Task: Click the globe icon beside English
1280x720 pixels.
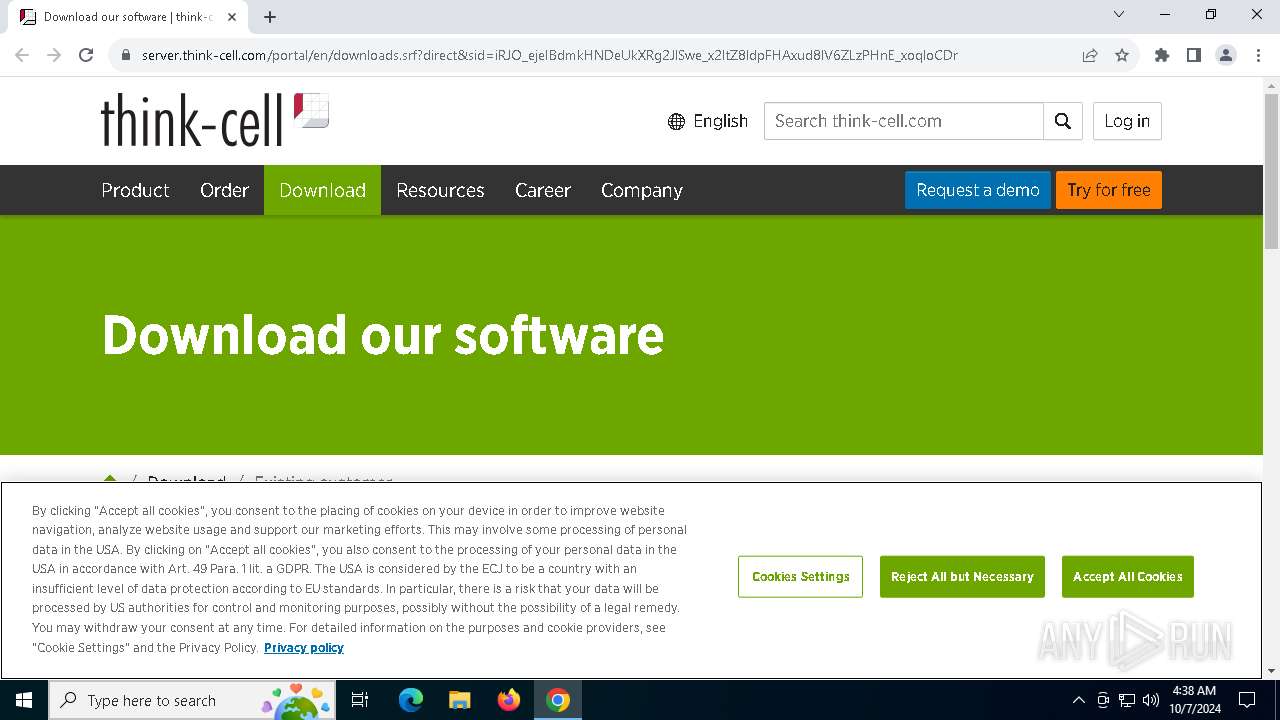Action: point(676,121)
